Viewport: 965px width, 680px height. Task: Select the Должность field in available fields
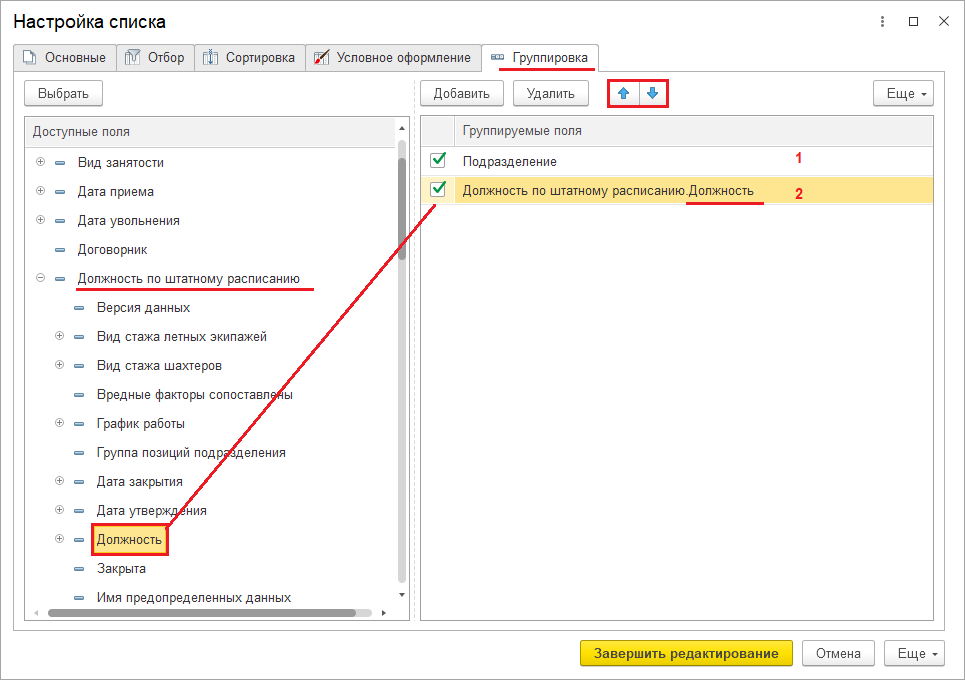click(x=129, y=540)
